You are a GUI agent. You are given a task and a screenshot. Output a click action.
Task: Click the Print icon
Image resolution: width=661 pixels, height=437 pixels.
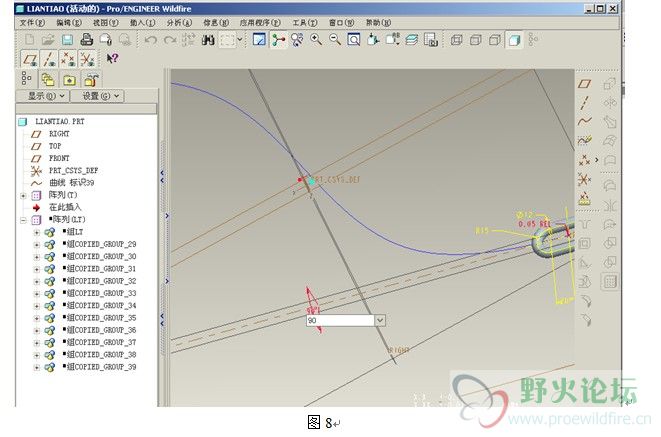click(x=86, y=40)
